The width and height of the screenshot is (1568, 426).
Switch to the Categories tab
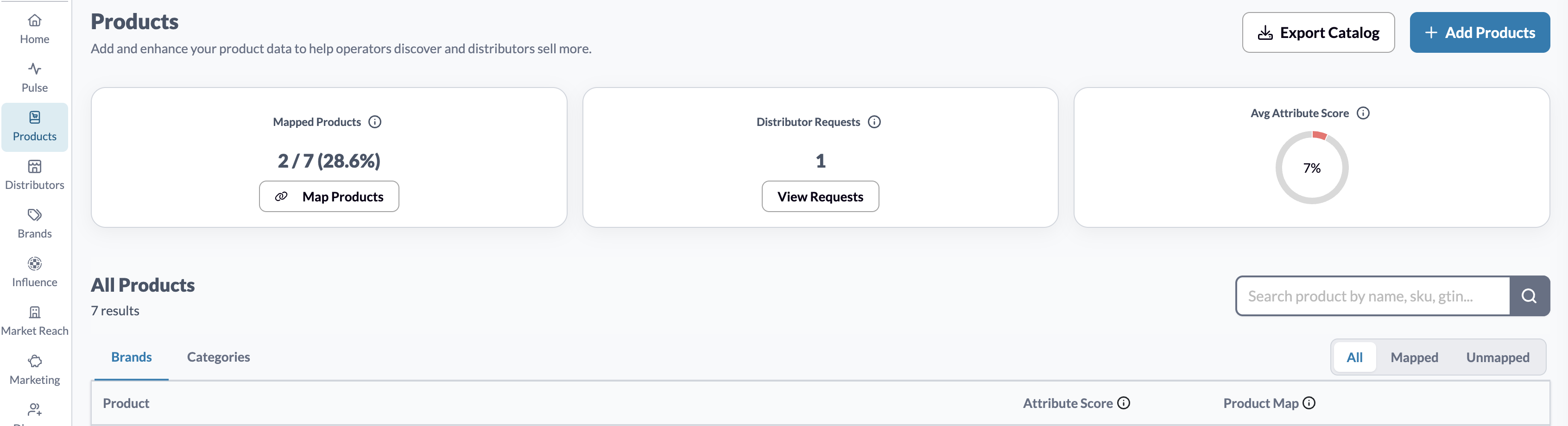[218, 357]
